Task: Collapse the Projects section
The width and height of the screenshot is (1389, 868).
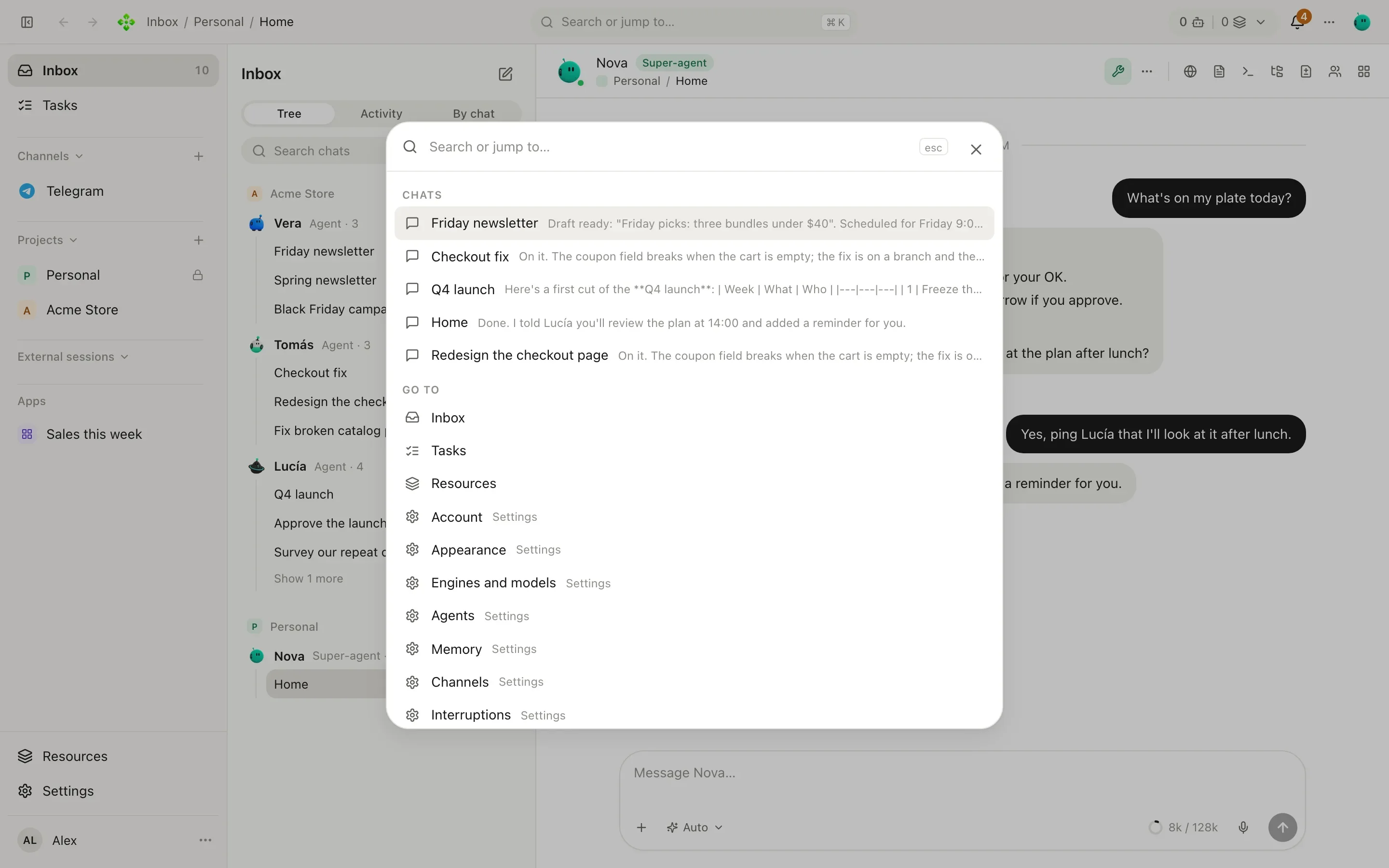Action: [47, 240]
